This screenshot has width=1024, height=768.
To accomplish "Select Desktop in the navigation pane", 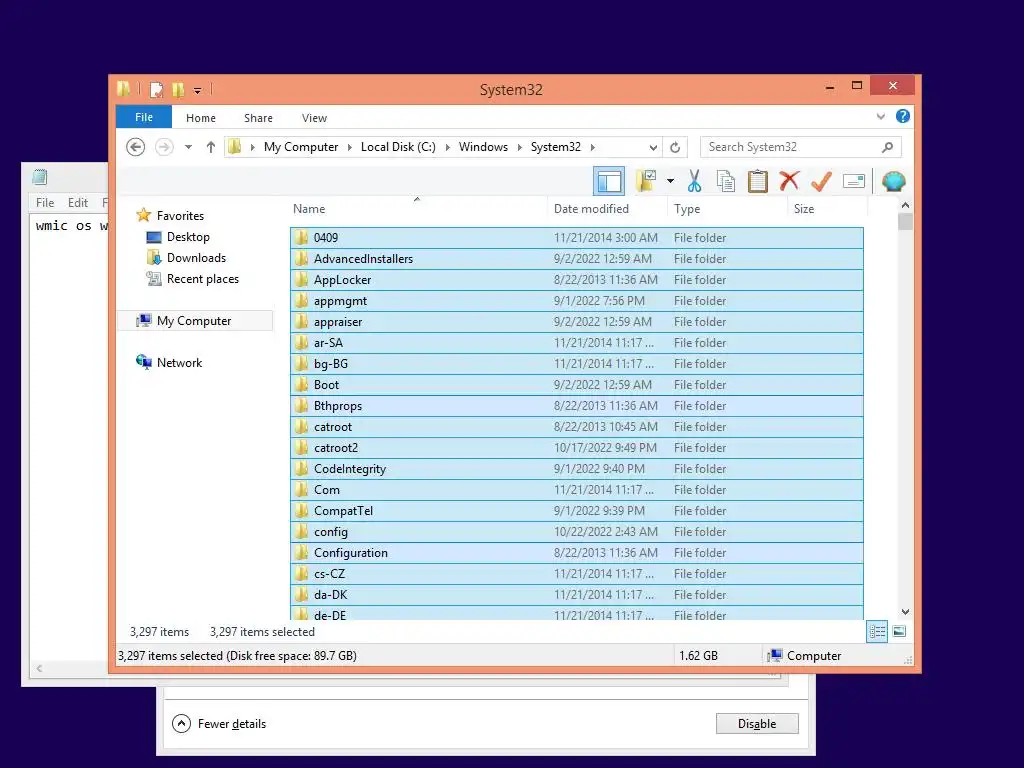I will (x=178, y=236).
